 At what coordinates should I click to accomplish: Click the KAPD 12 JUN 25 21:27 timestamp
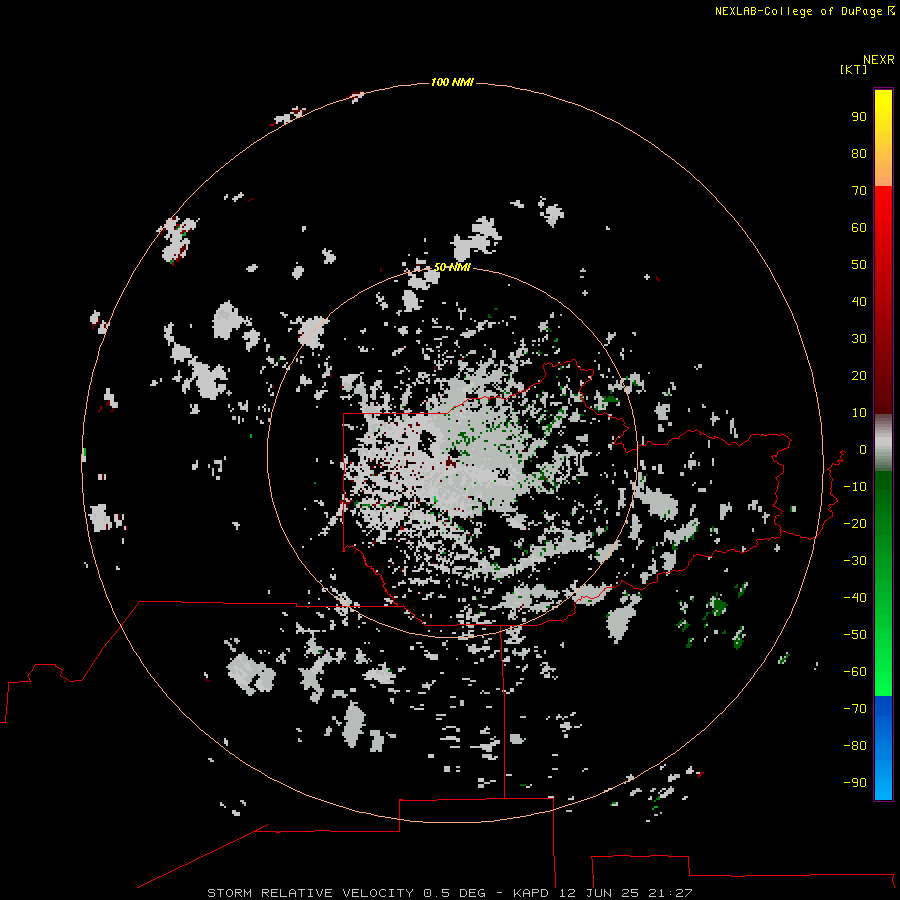[603, 893]
